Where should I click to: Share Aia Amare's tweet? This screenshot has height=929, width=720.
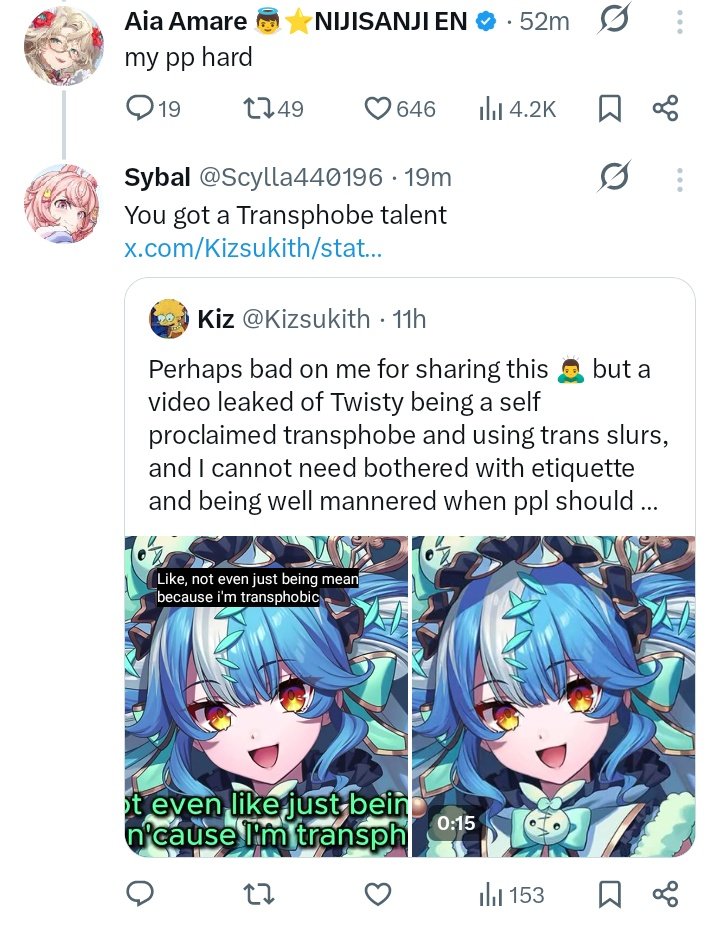click(665, 108)
